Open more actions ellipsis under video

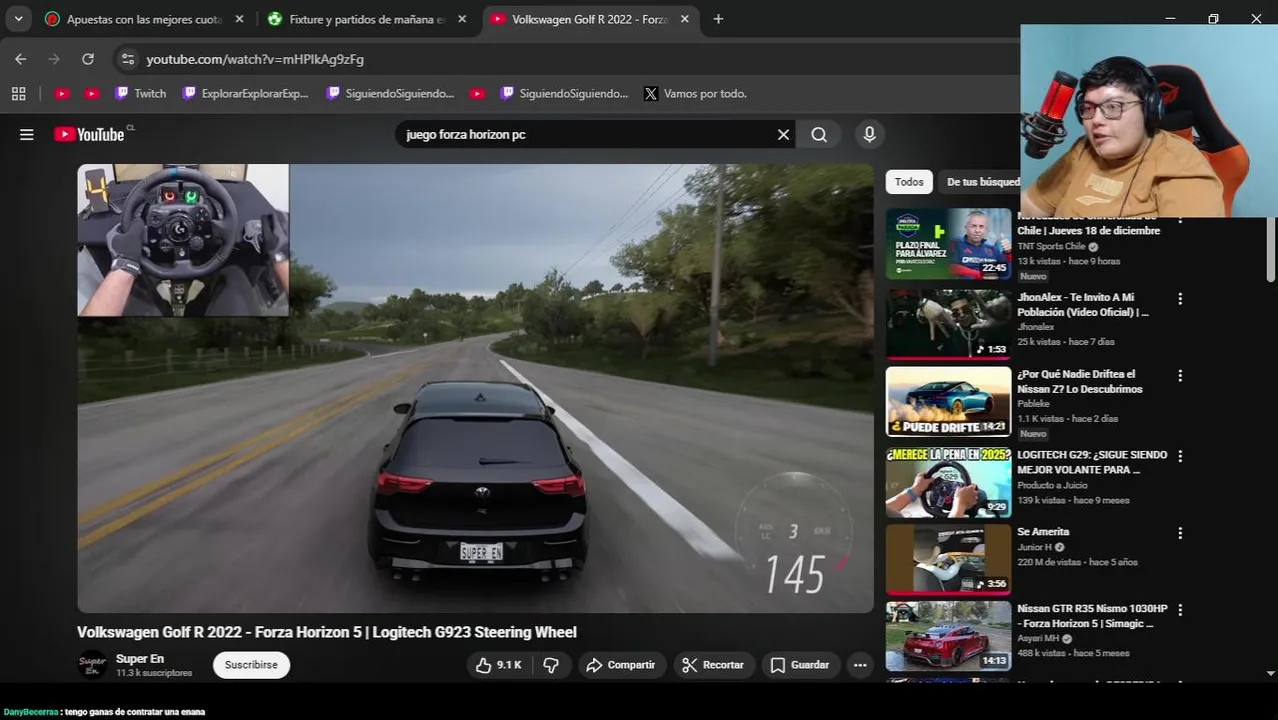860,665
